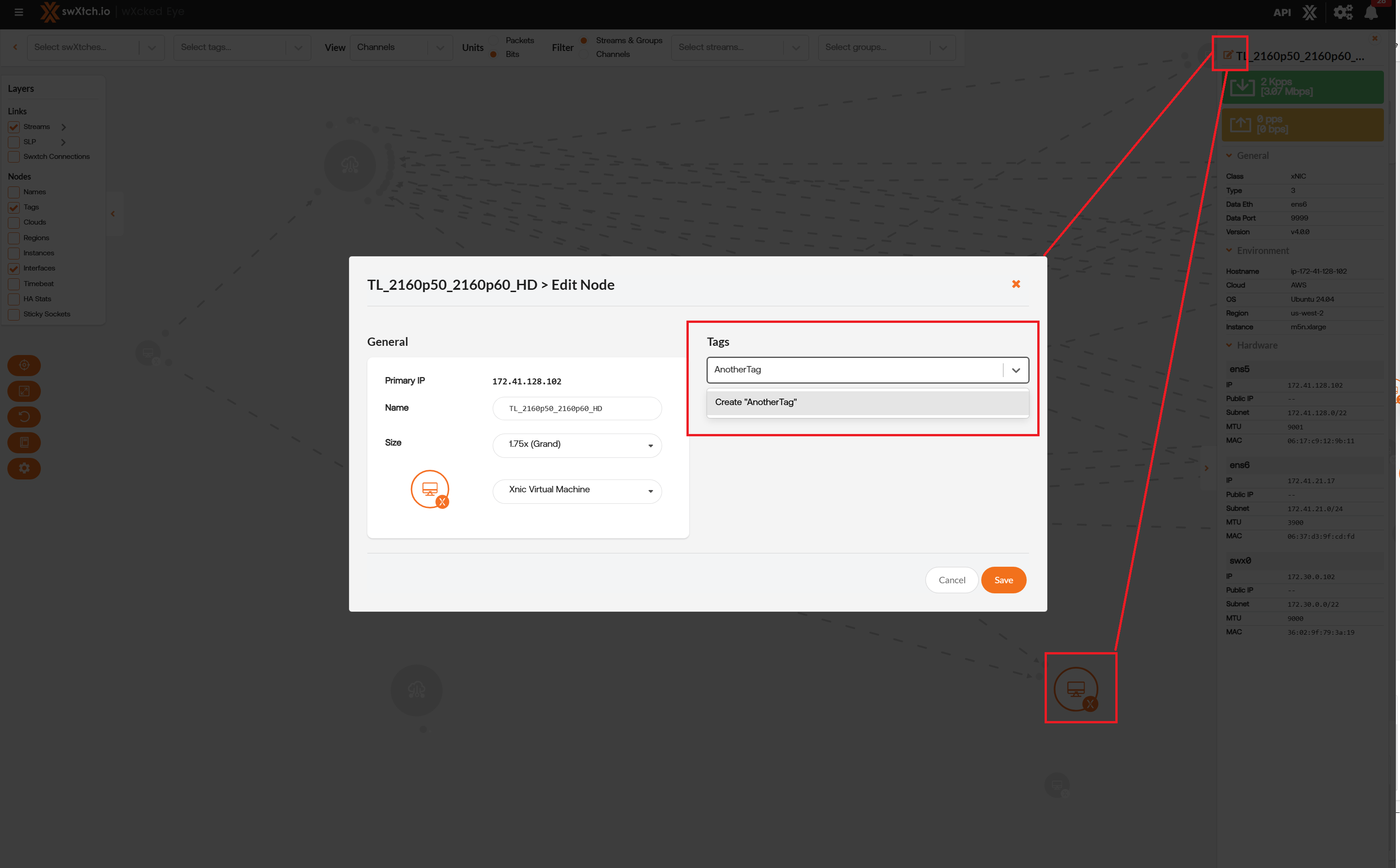The image size is (1400, 868).
Task: Open the Xnic Virtual Machine type dropdown
Action: click(577, 490)
